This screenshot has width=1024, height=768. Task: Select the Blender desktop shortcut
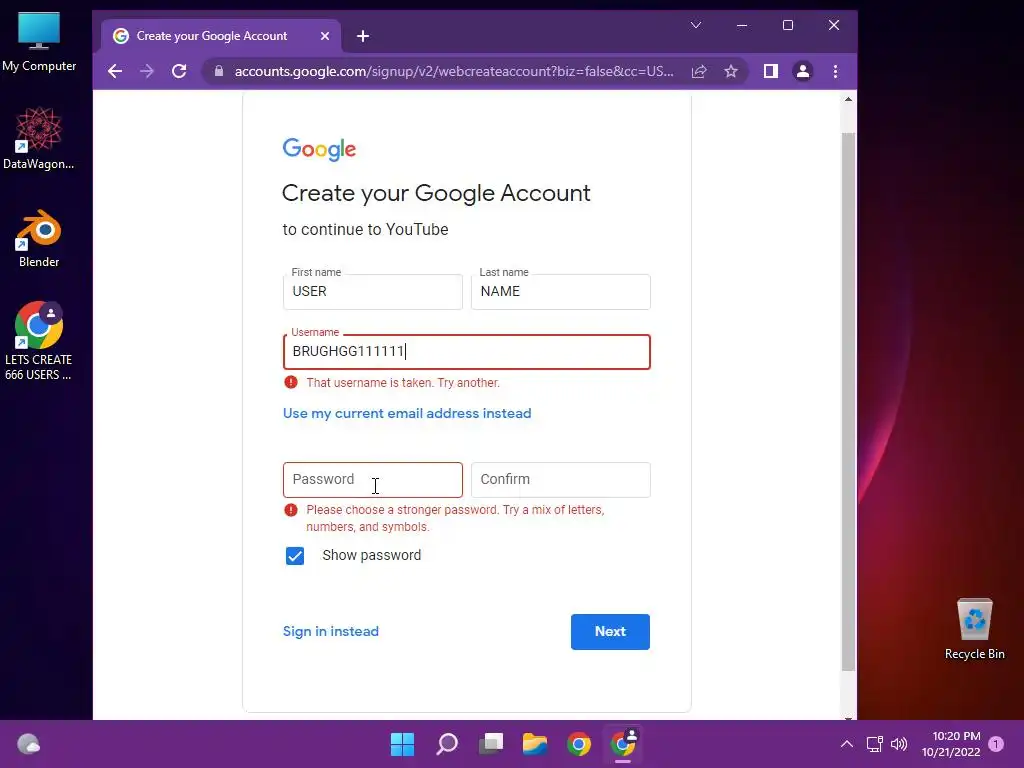(x=39, y=238)
